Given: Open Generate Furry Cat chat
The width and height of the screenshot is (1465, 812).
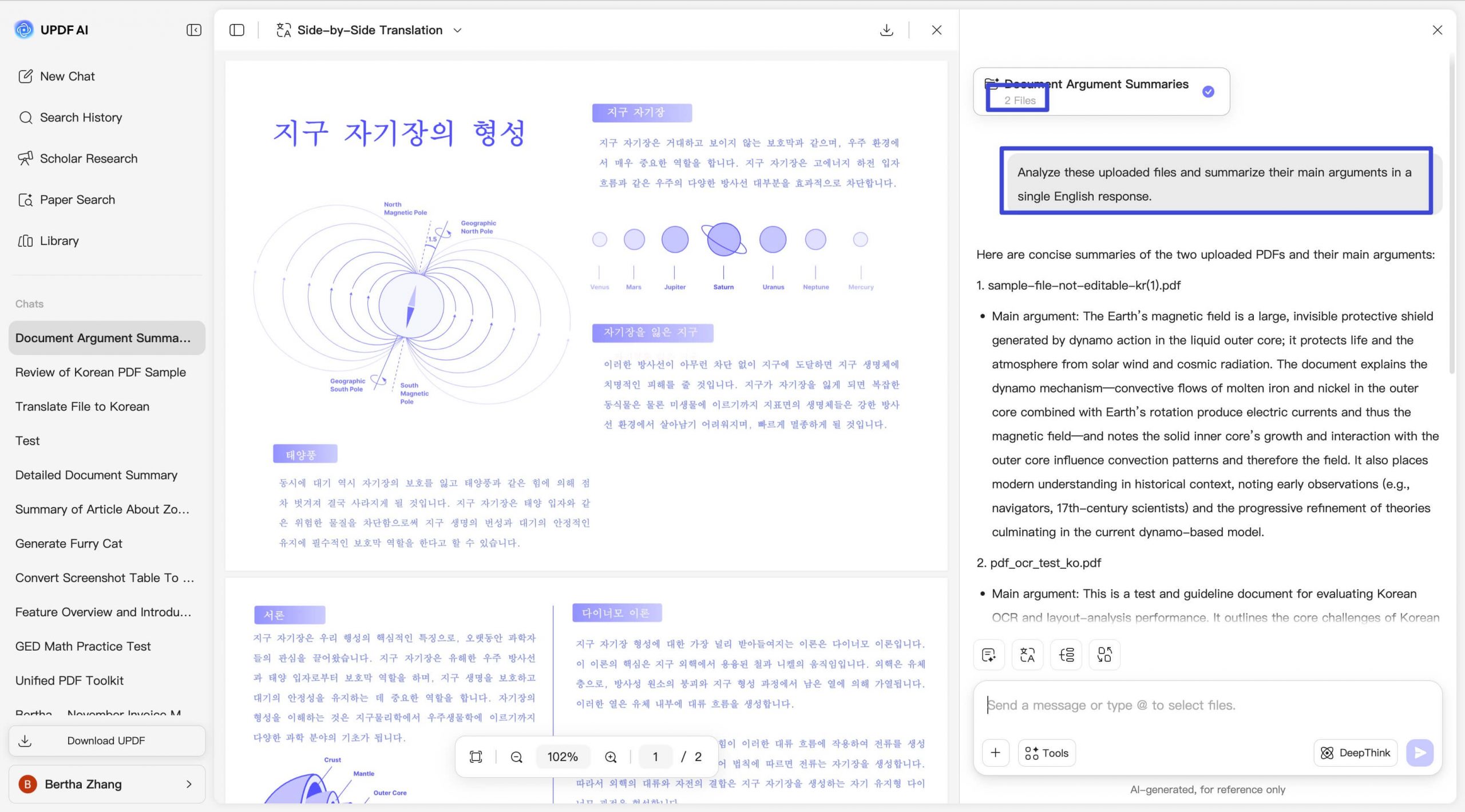Looking at the screenshot, I should pyautogui.click(x=107, y=544).
